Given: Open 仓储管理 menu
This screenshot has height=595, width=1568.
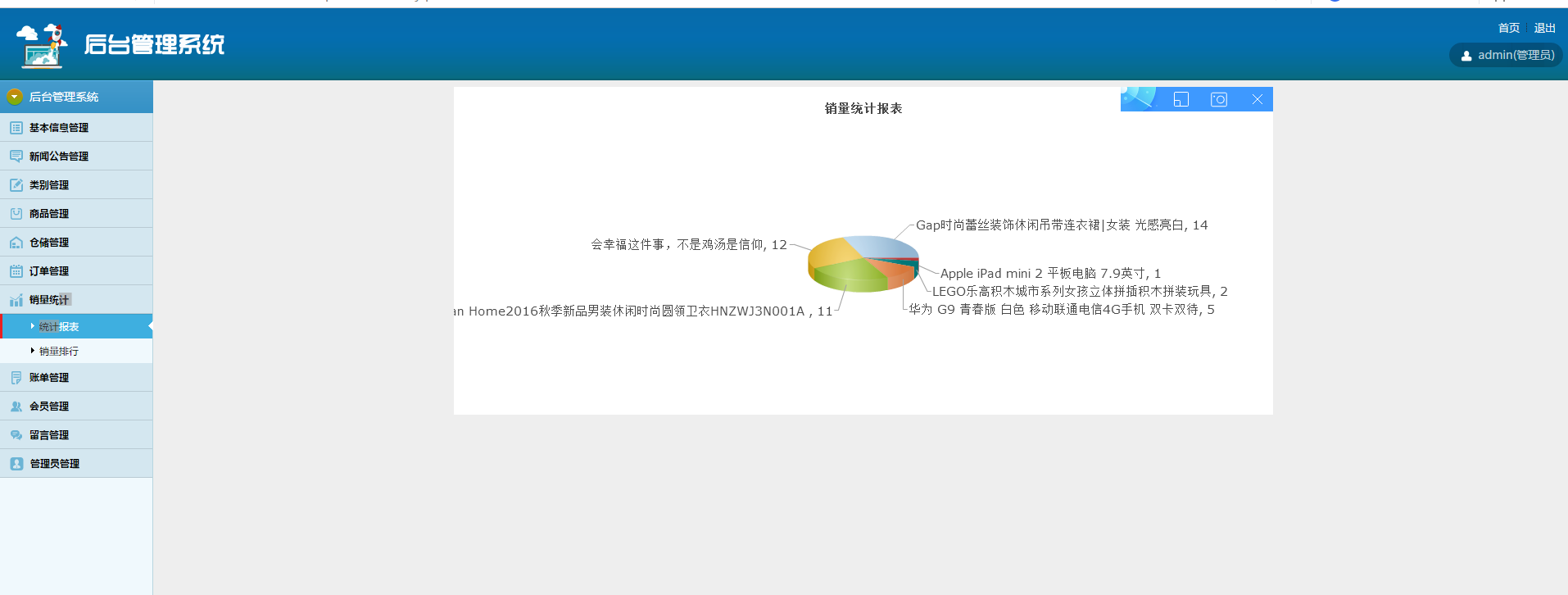Looking at the screenshot, I should coord(76,243).
